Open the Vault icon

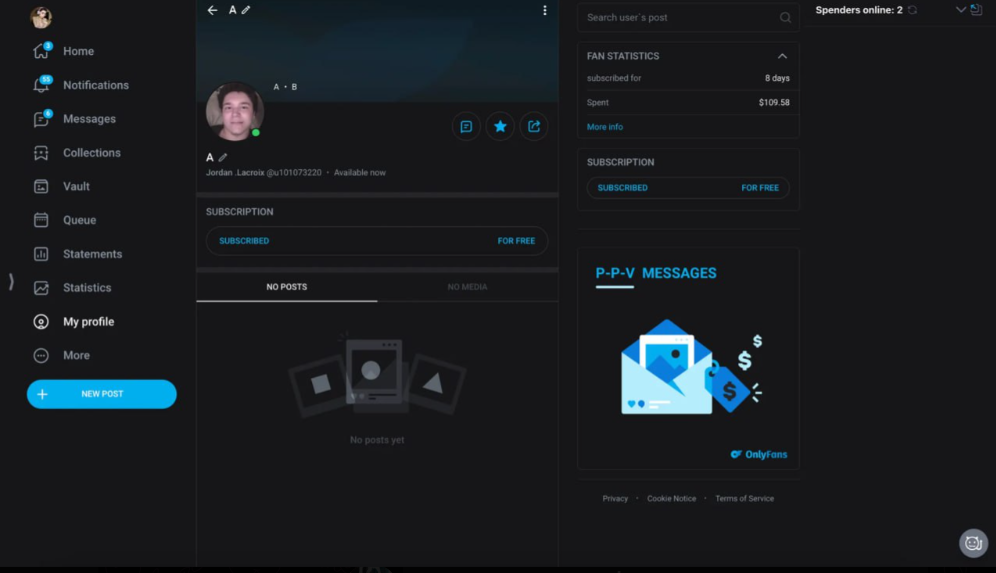(41, 187)
